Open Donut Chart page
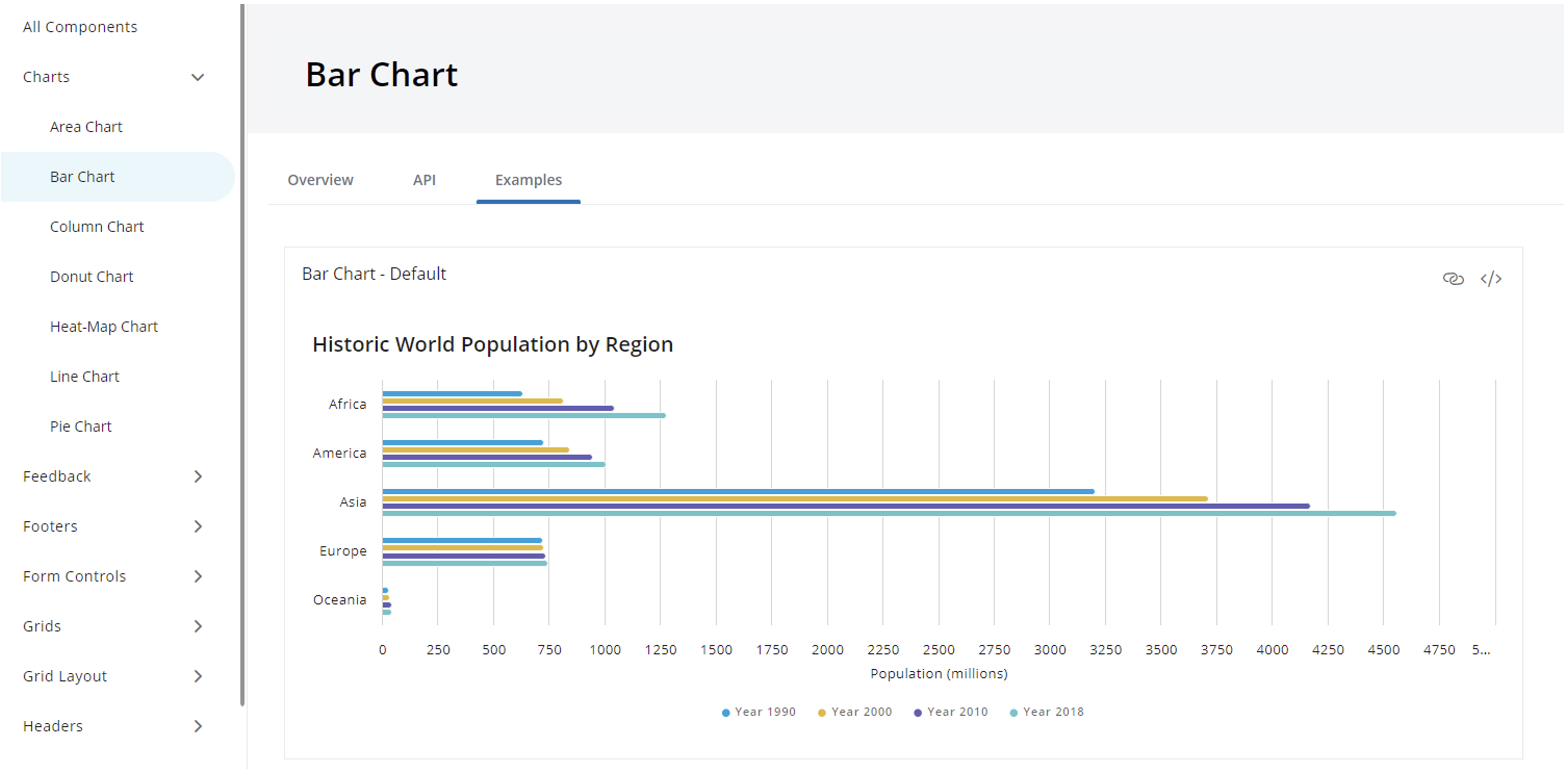Image resolution: width=1568 pixels, height=776 pixels. point(91,277)
